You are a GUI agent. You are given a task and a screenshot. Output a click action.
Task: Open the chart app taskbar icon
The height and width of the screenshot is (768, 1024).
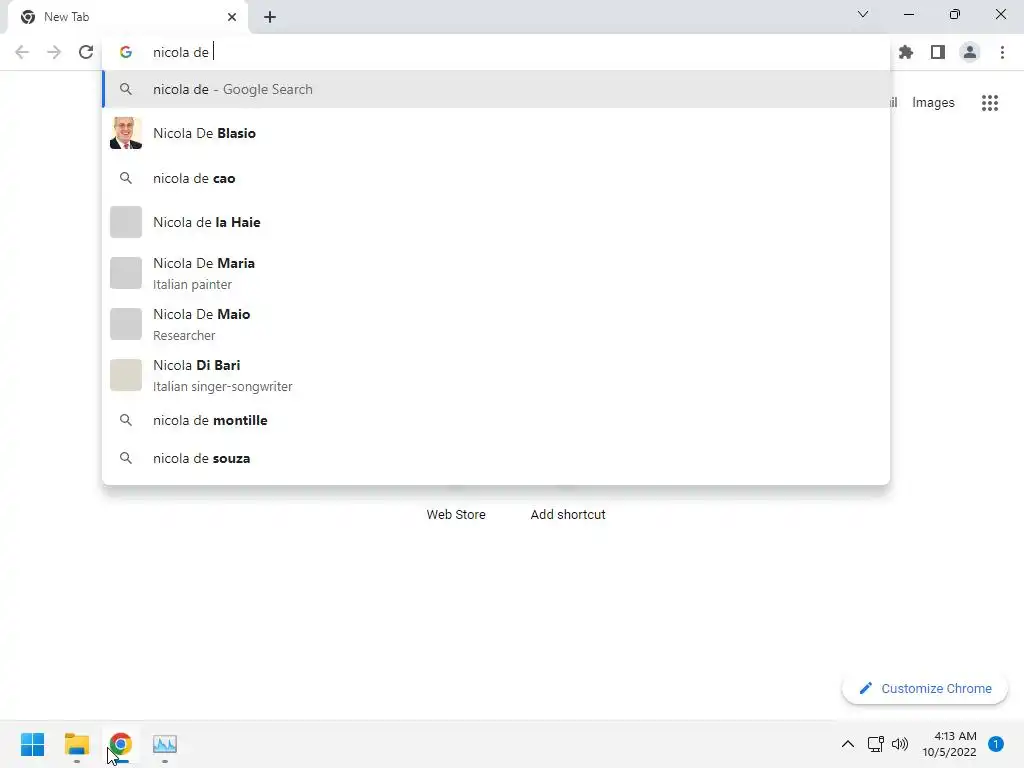pos(165,744)
